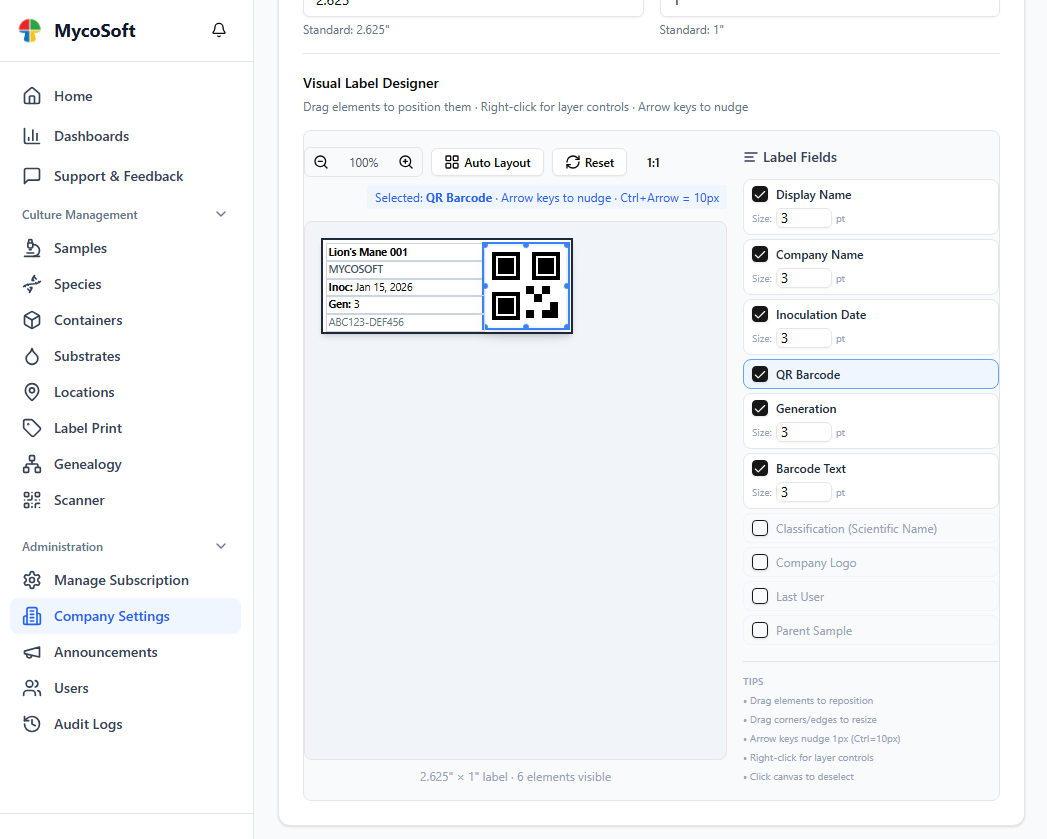Image resolution: width=1047 pixels, height=839 pixels.
Task: Reset the label layout
Action: point(589,162)
